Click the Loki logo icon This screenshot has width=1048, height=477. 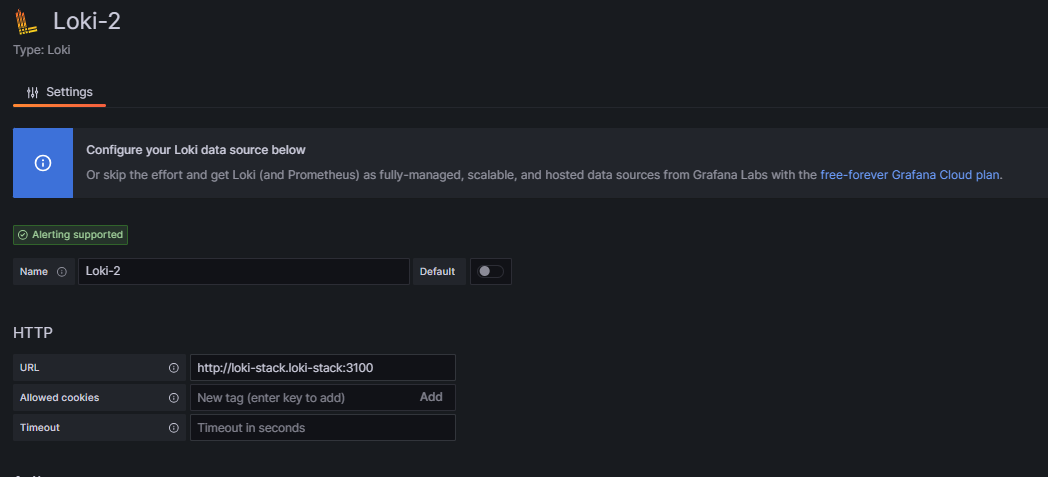(x=27, y=22)
